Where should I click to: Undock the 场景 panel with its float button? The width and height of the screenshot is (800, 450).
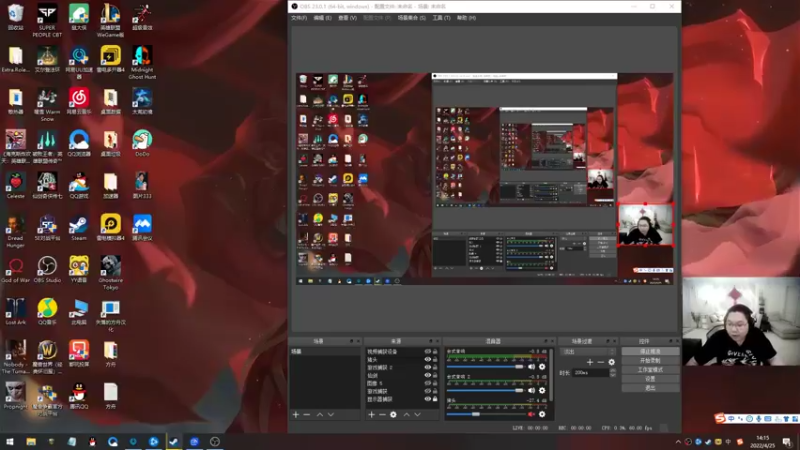click(351, 341)
